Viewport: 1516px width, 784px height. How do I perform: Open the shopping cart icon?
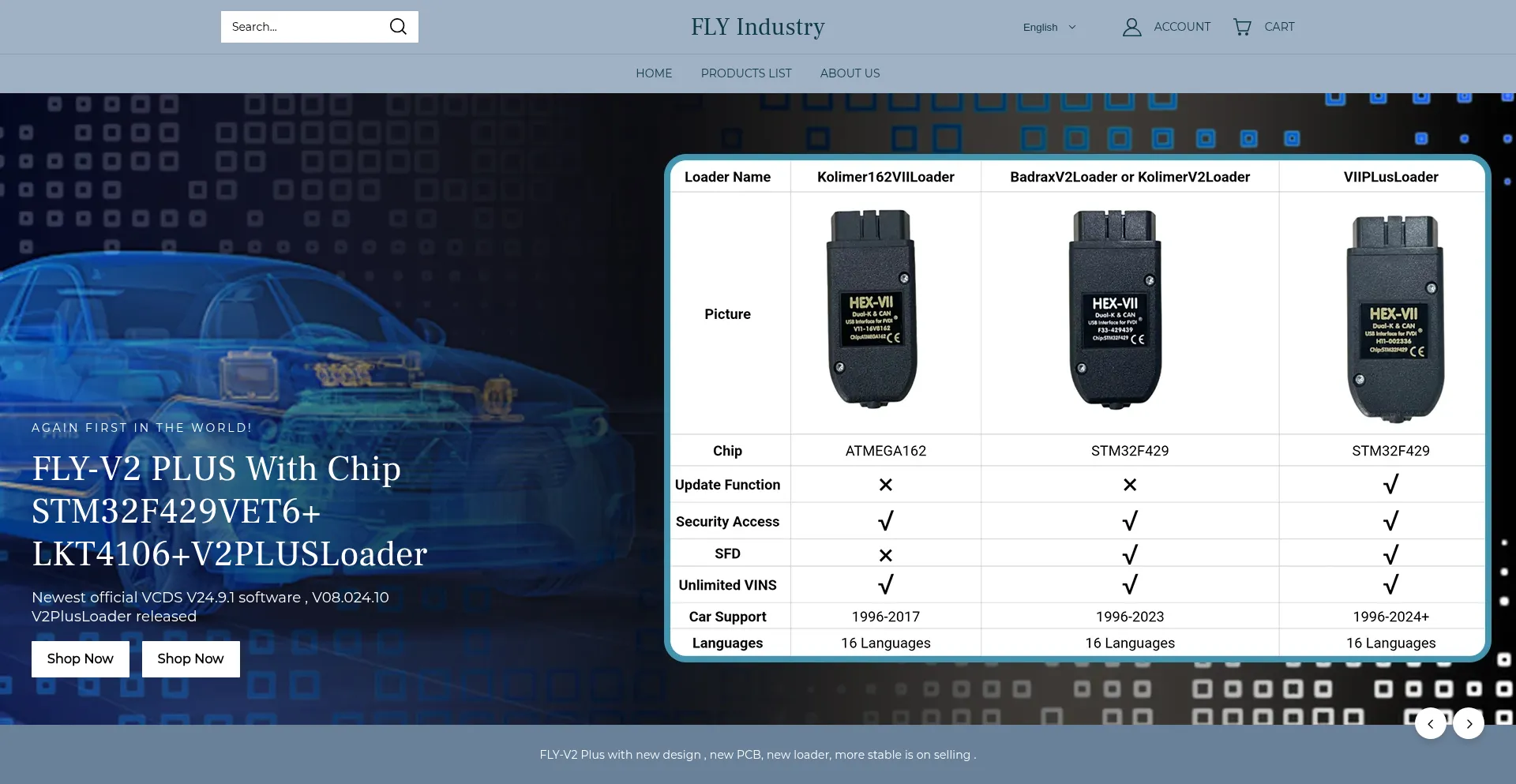click(x=1242, y=27)
